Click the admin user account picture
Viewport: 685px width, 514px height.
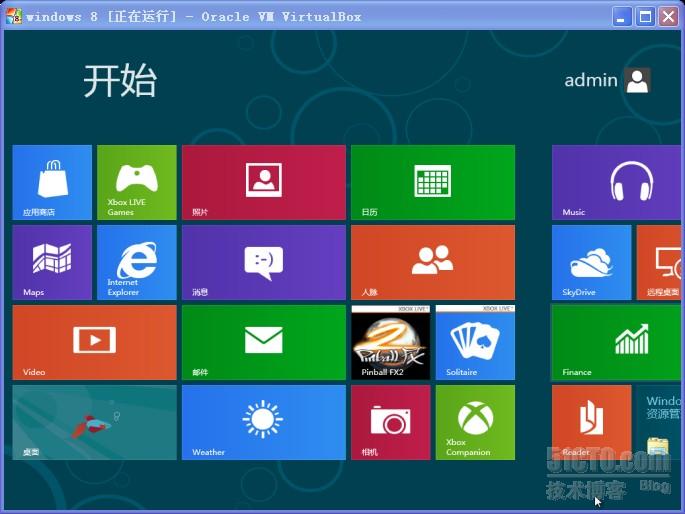coord(637,80)
